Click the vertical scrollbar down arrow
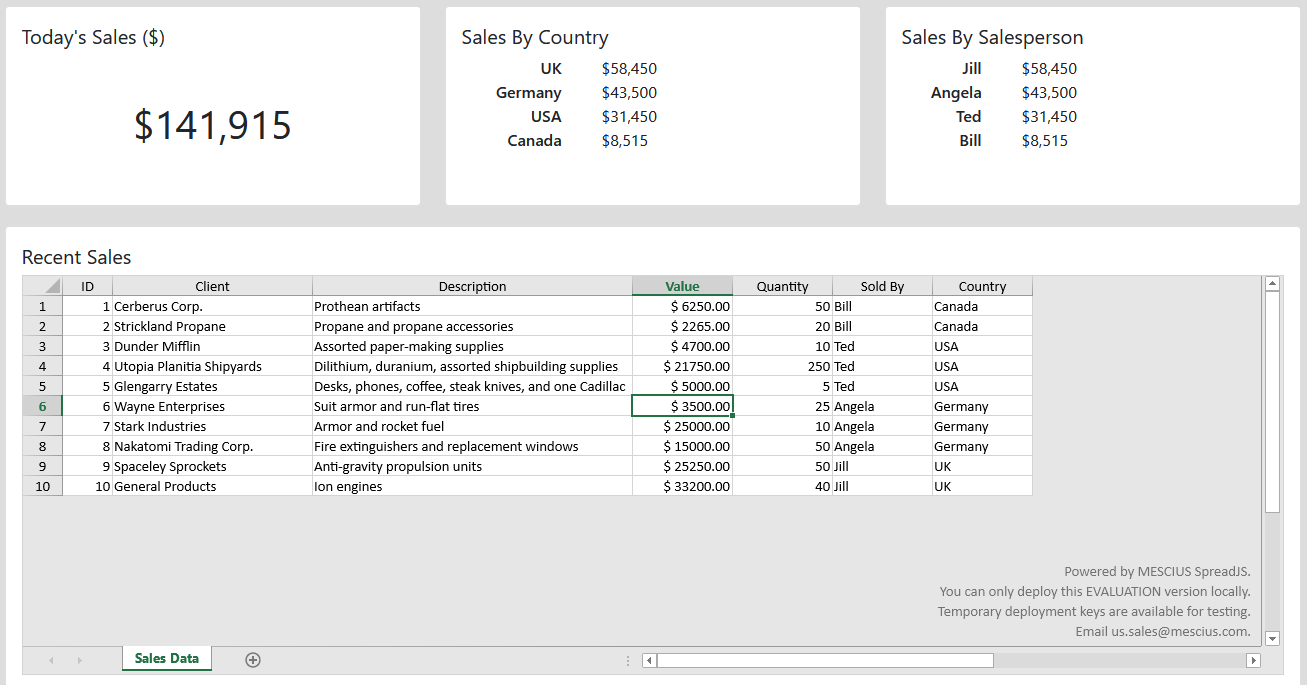 coord(1272,638)
